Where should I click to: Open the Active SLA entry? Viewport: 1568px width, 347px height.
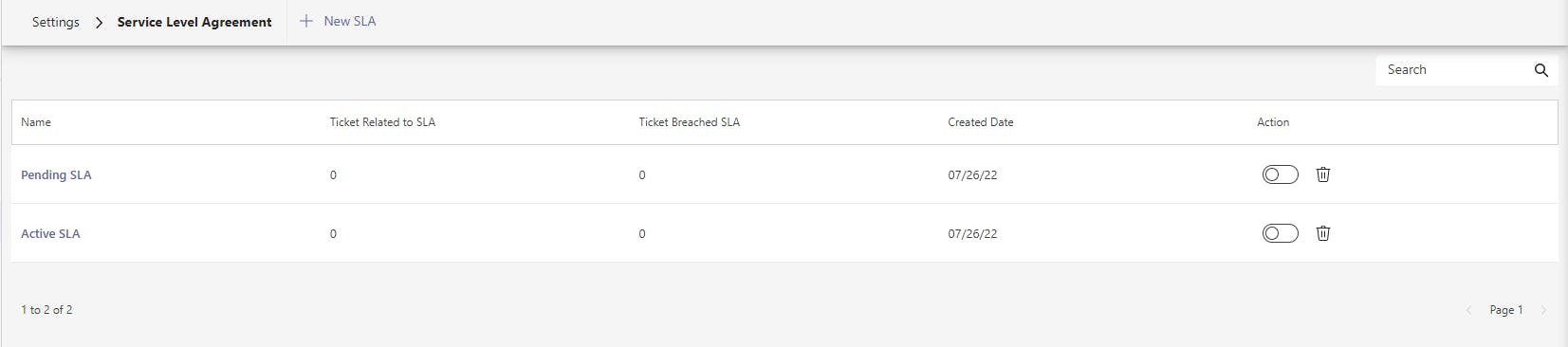pos(50,233)
